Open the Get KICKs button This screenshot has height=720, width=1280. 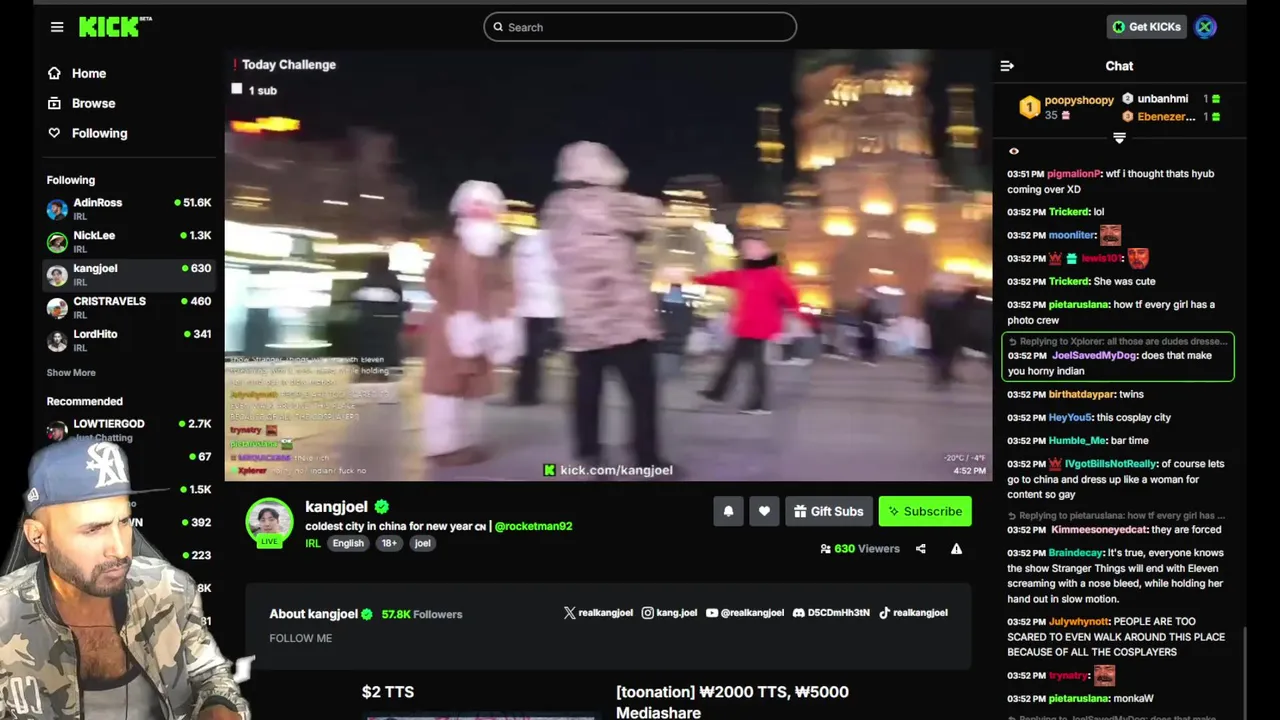pos(1147,27)
